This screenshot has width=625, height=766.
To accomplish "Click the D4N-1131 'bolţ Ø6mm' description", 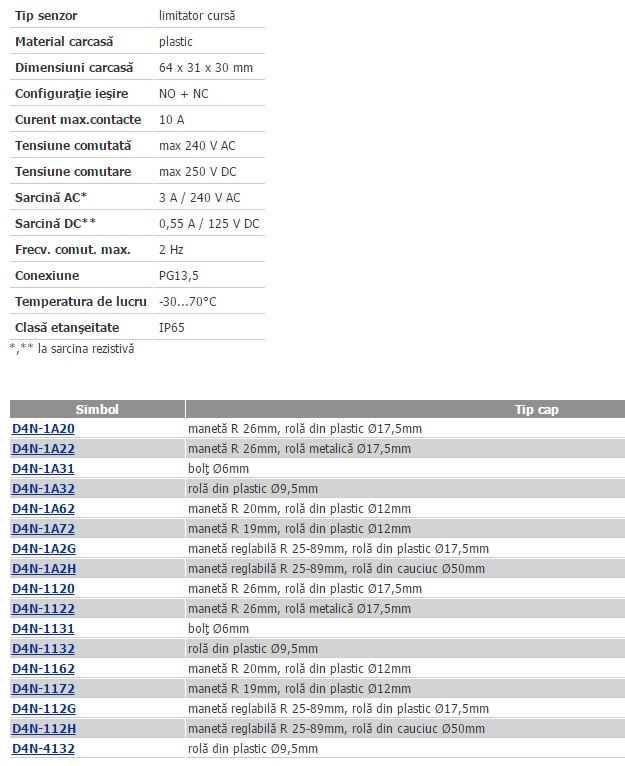I will [x=218, y=629].
